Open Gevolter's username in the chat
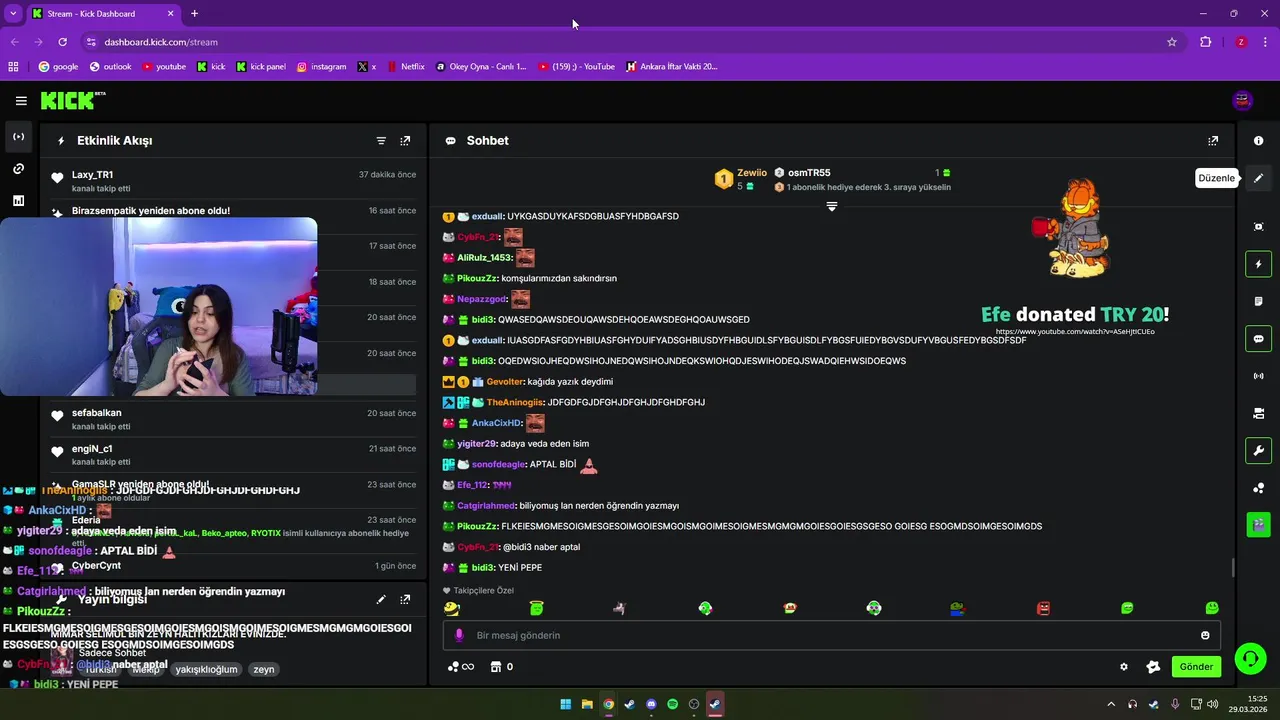The height and width of the screenshot is (720, 1280). [x=505, y=382]
